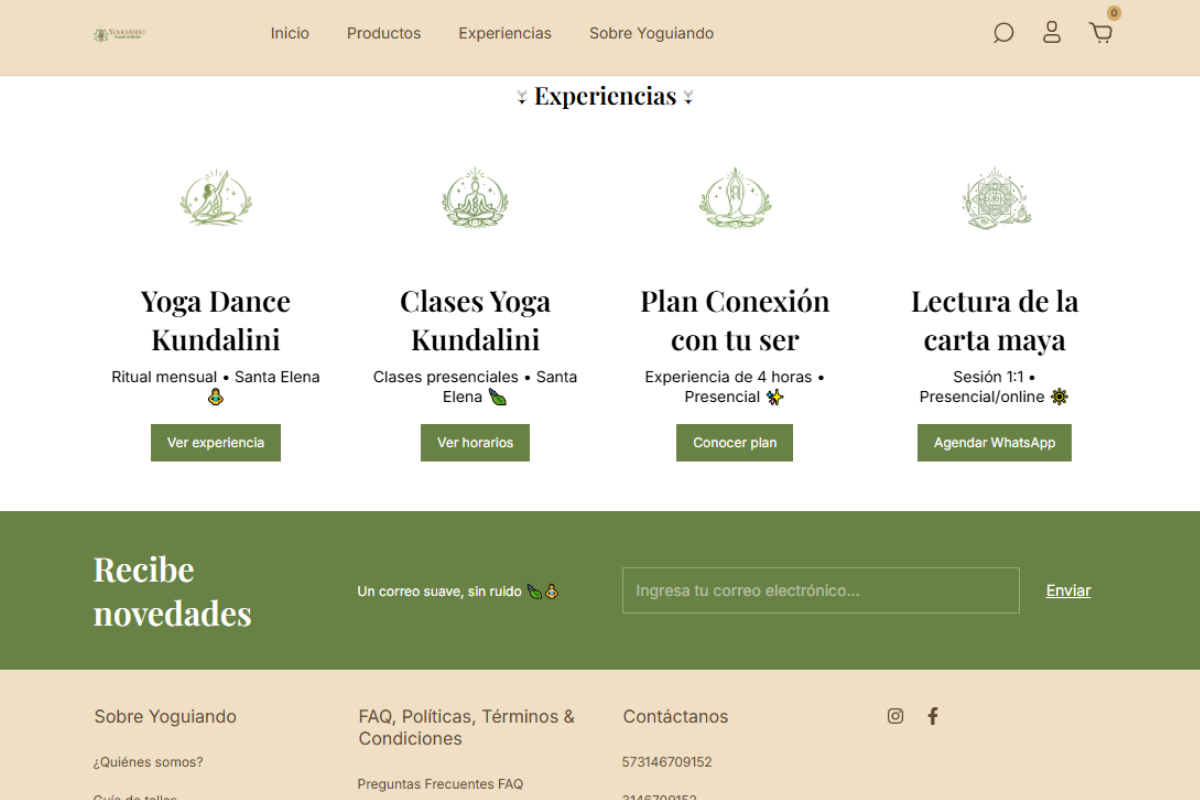Image resolution: width=1200 pixels, height=800 pixels.
Task: Click the Ver experiencia button
Action: coord(216,443)
